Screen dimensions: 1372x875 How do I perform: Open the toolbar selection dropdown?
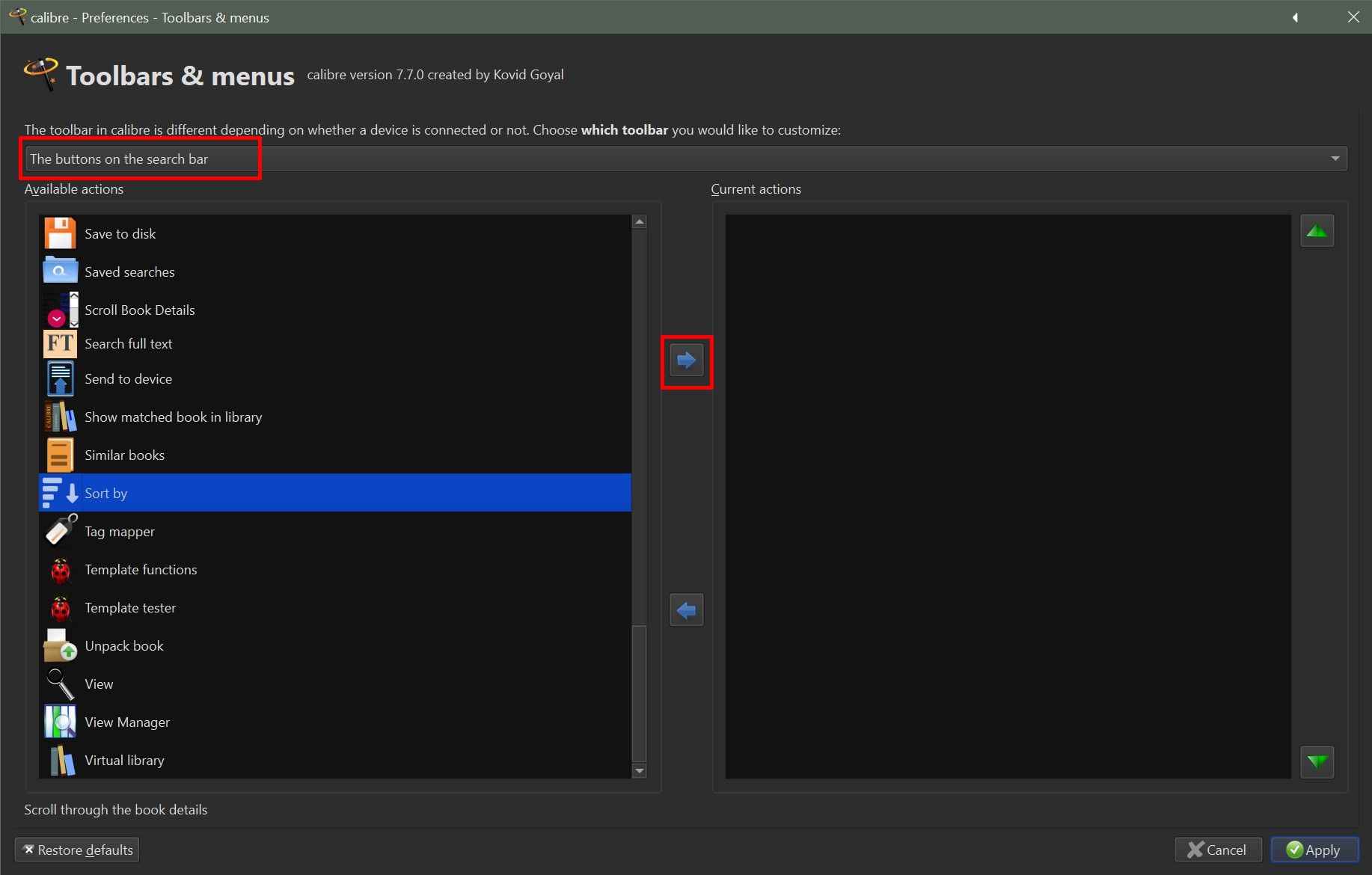pyautogui.click(x=686, y=159)
